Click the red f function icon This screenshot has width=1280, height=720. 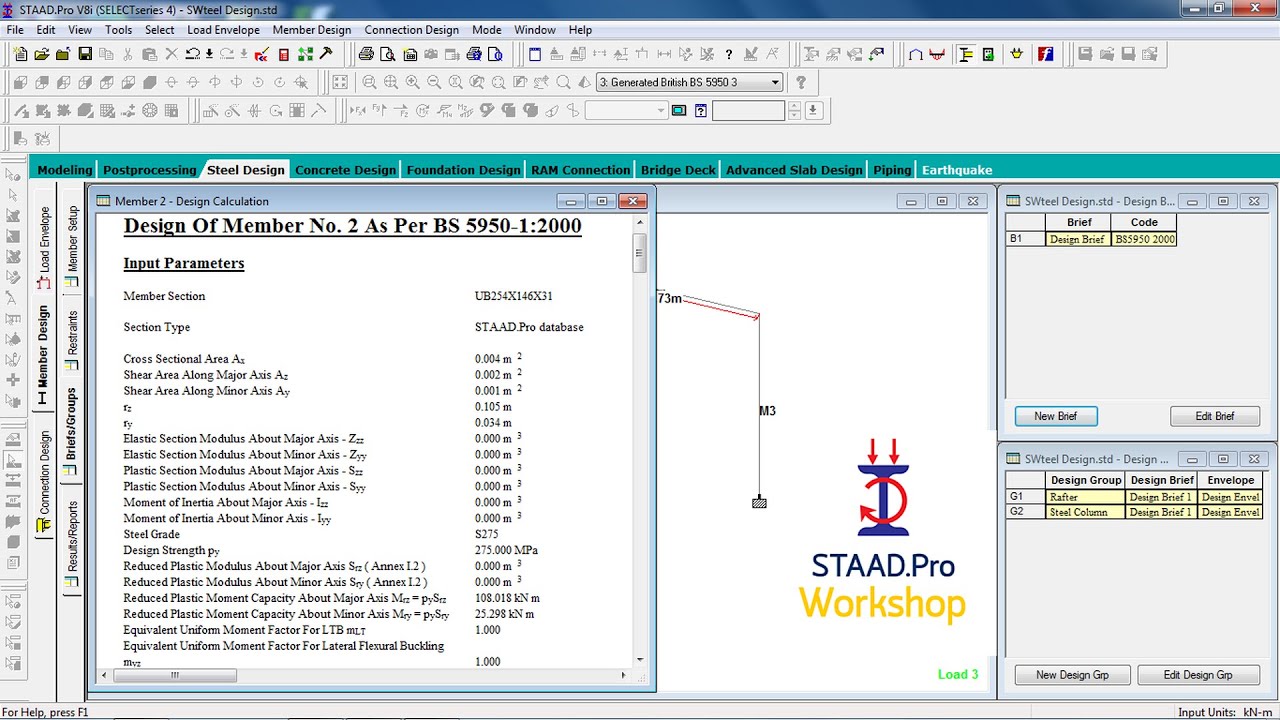click(1046, 54)
